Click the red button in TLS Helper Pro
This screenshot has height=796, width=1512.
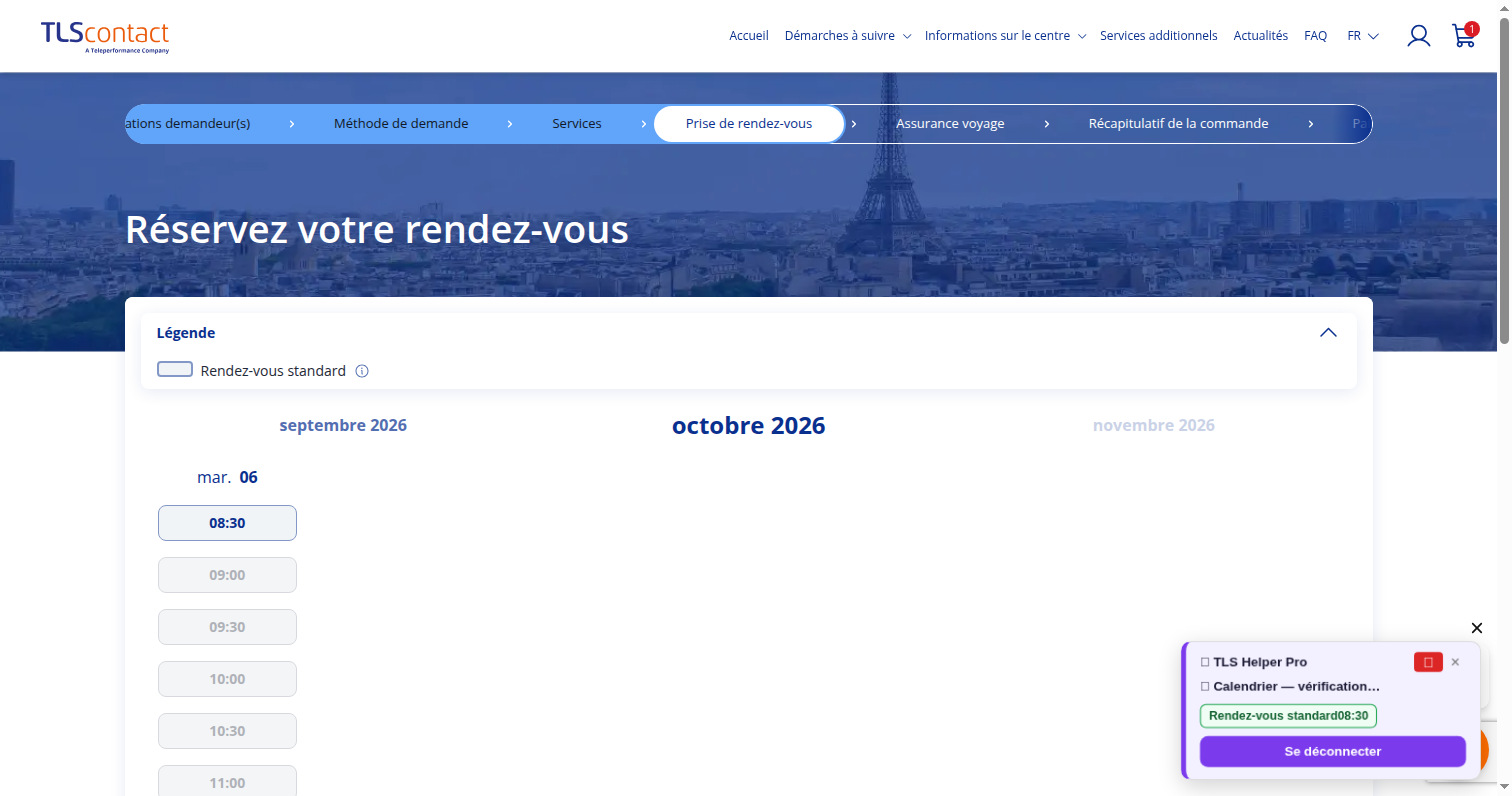[x=1428, y=662]
